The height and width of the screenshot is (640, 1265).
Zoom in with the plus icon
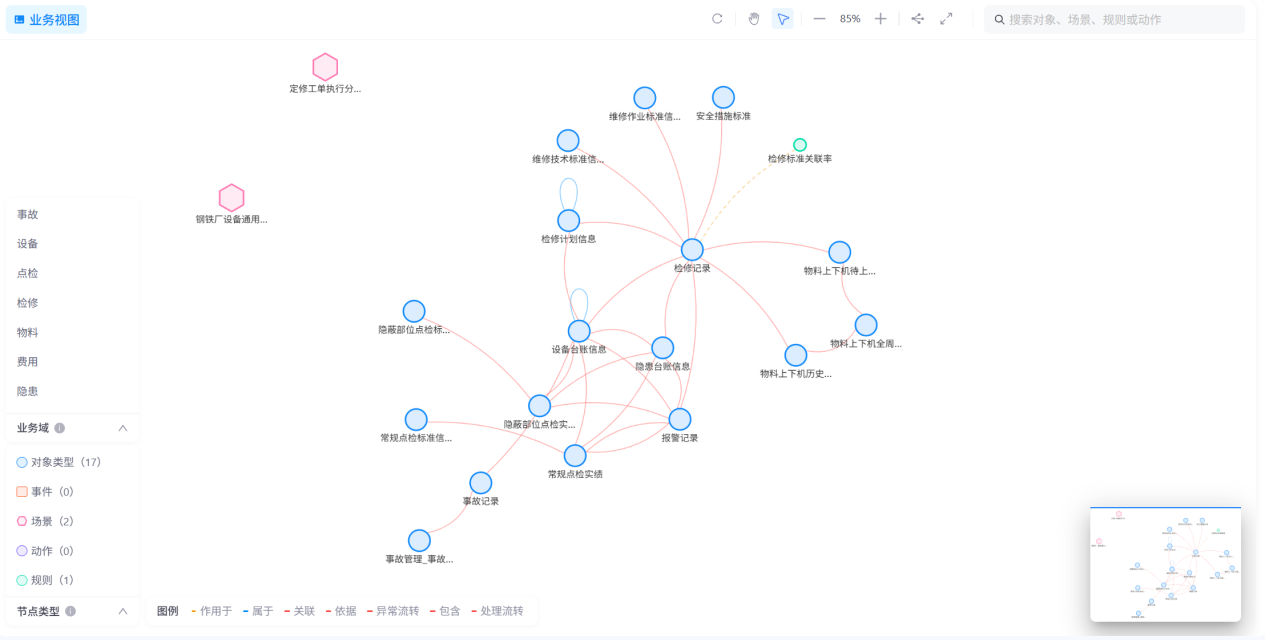[x=880, y=19]
